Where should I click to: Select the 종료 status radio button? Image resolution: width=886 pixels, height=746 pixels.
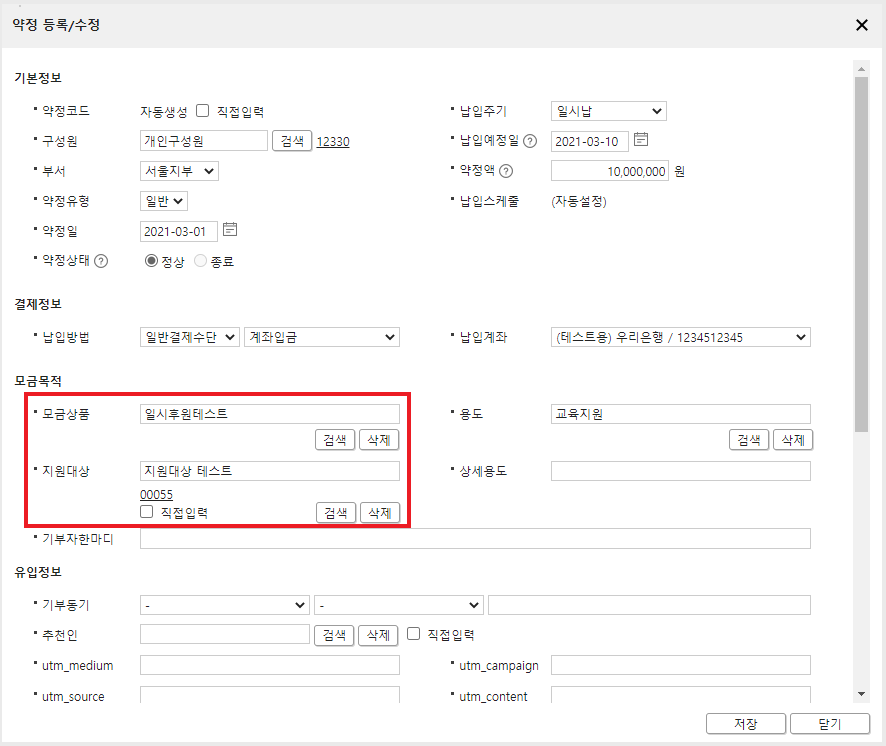[x=200, y=261]
